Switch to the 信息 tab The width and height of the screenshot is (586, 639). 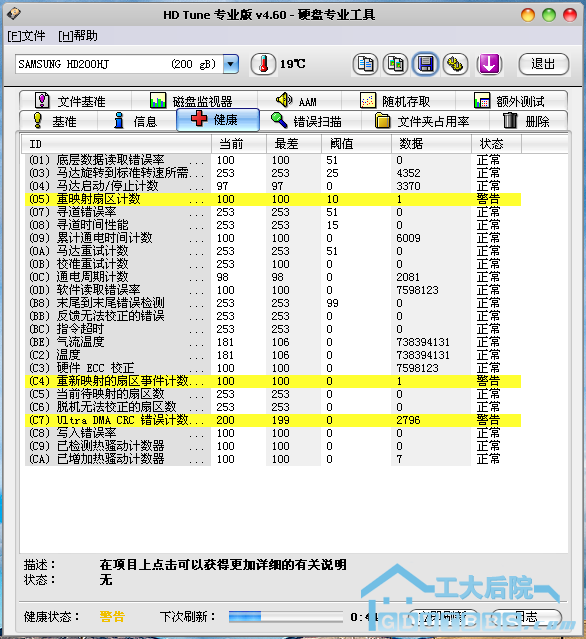(137, 121)
